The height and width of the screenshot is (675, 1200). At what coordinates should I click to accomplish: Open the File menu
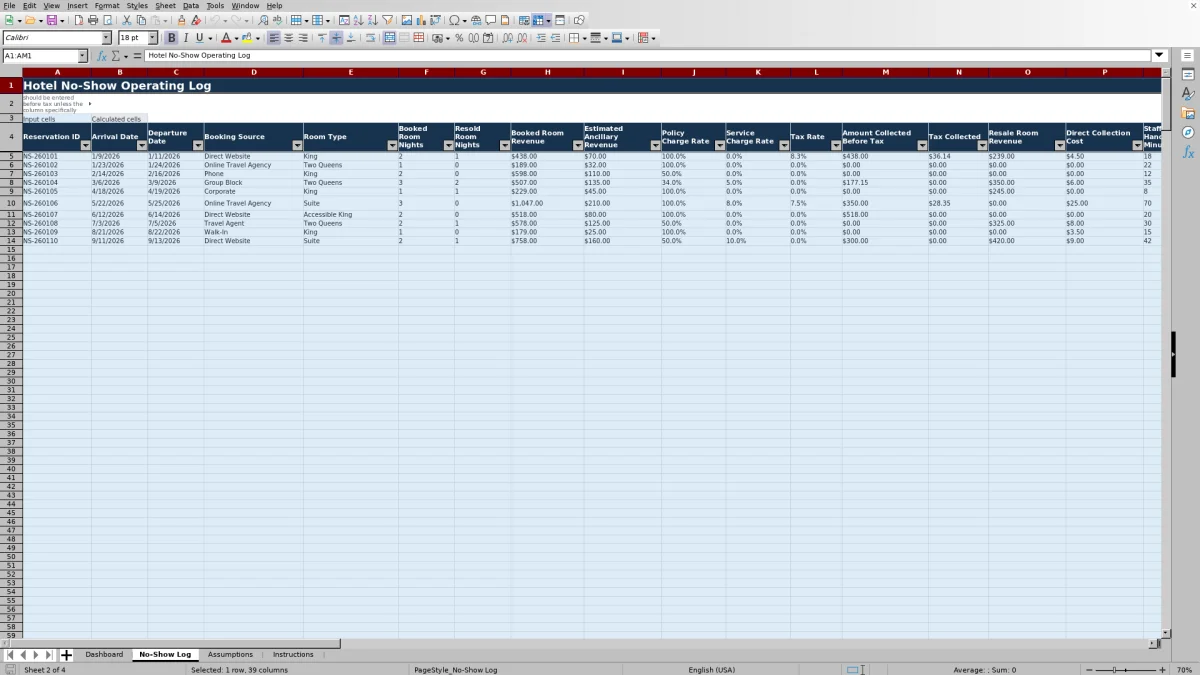9,5
